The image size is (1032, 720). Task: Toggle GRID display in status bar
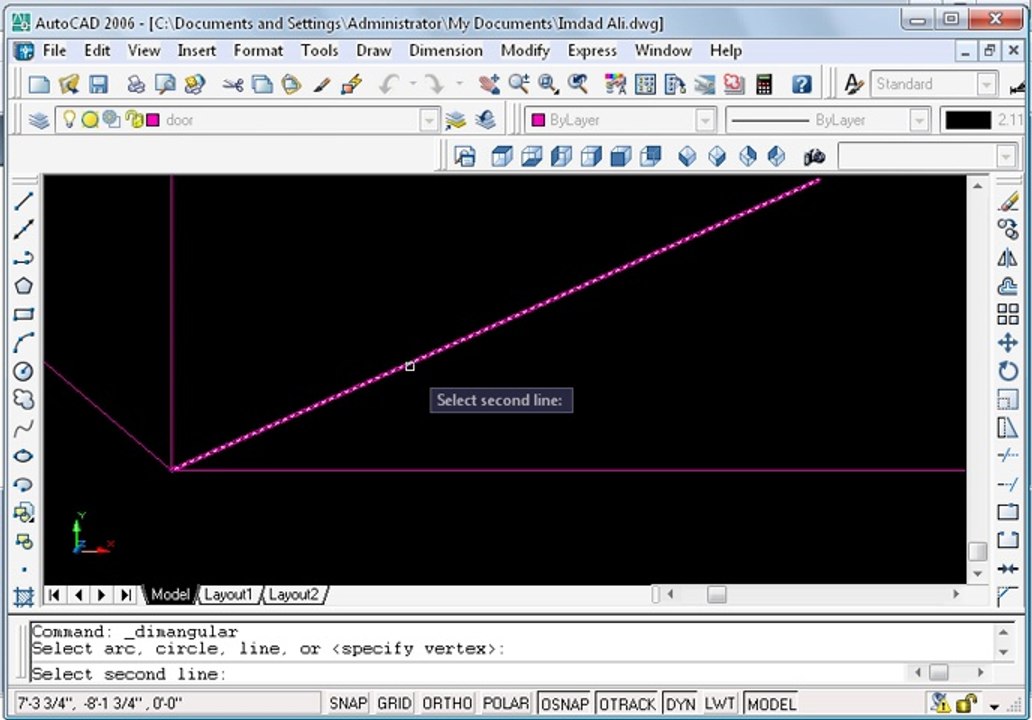point(394,704)
